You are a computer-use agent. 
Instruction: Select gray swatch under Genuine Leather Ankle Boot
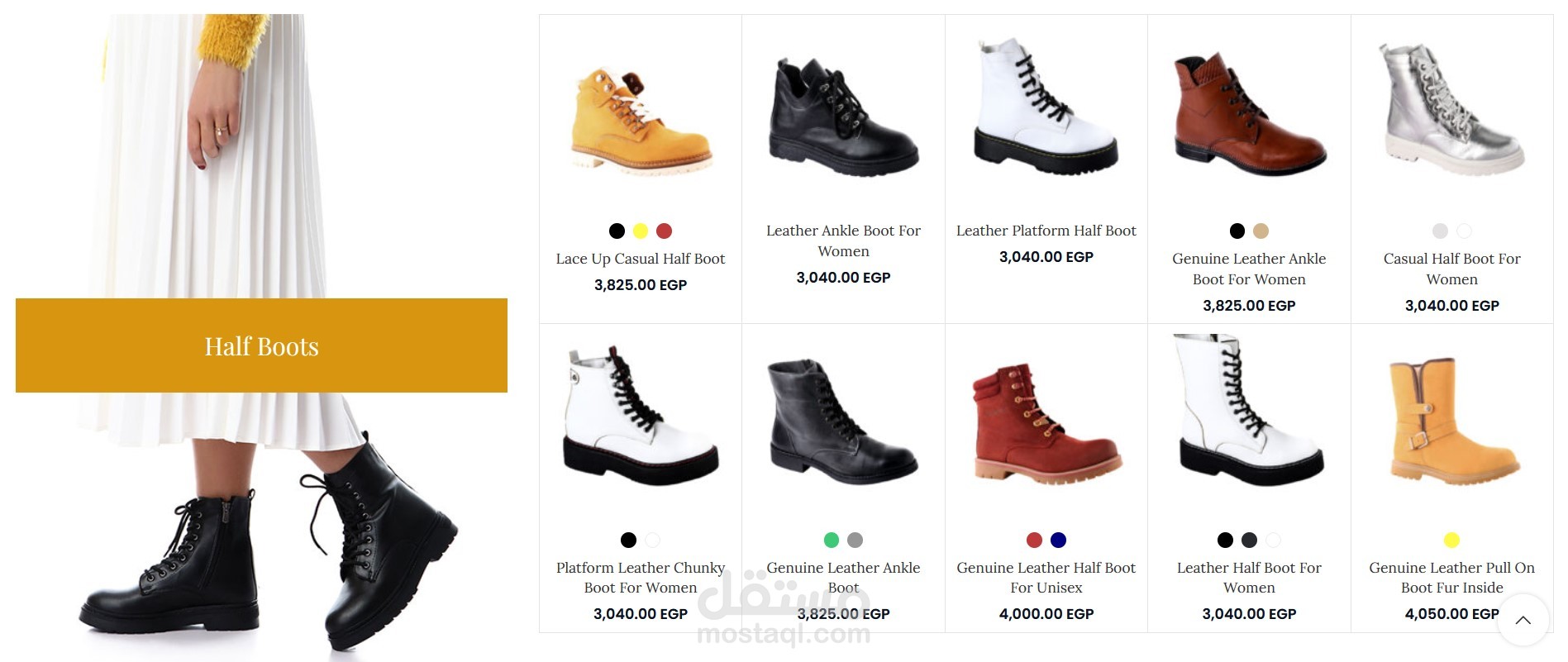tap(855, 540)
